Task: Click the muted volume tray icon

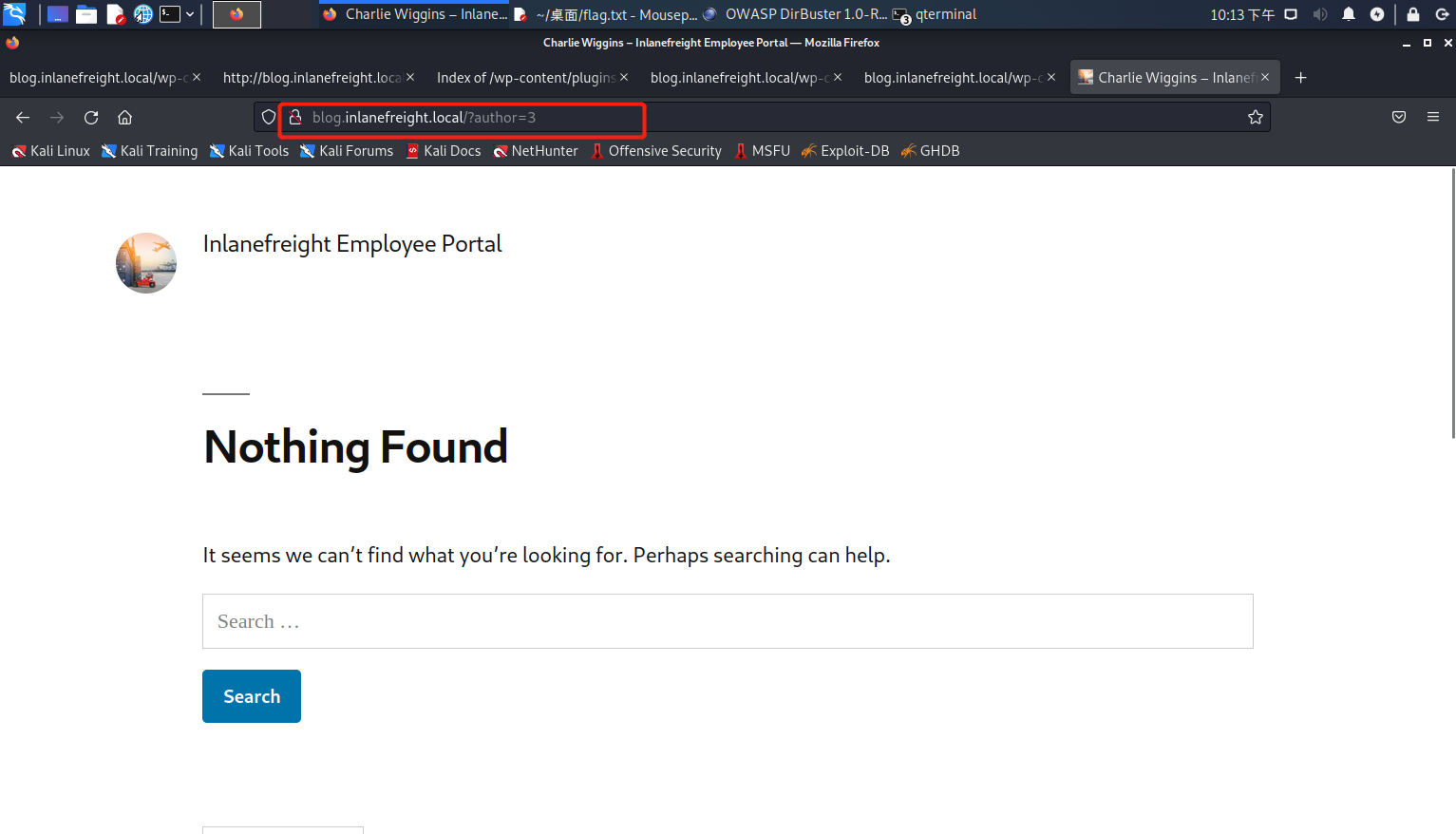Action: click(1320, 14)
